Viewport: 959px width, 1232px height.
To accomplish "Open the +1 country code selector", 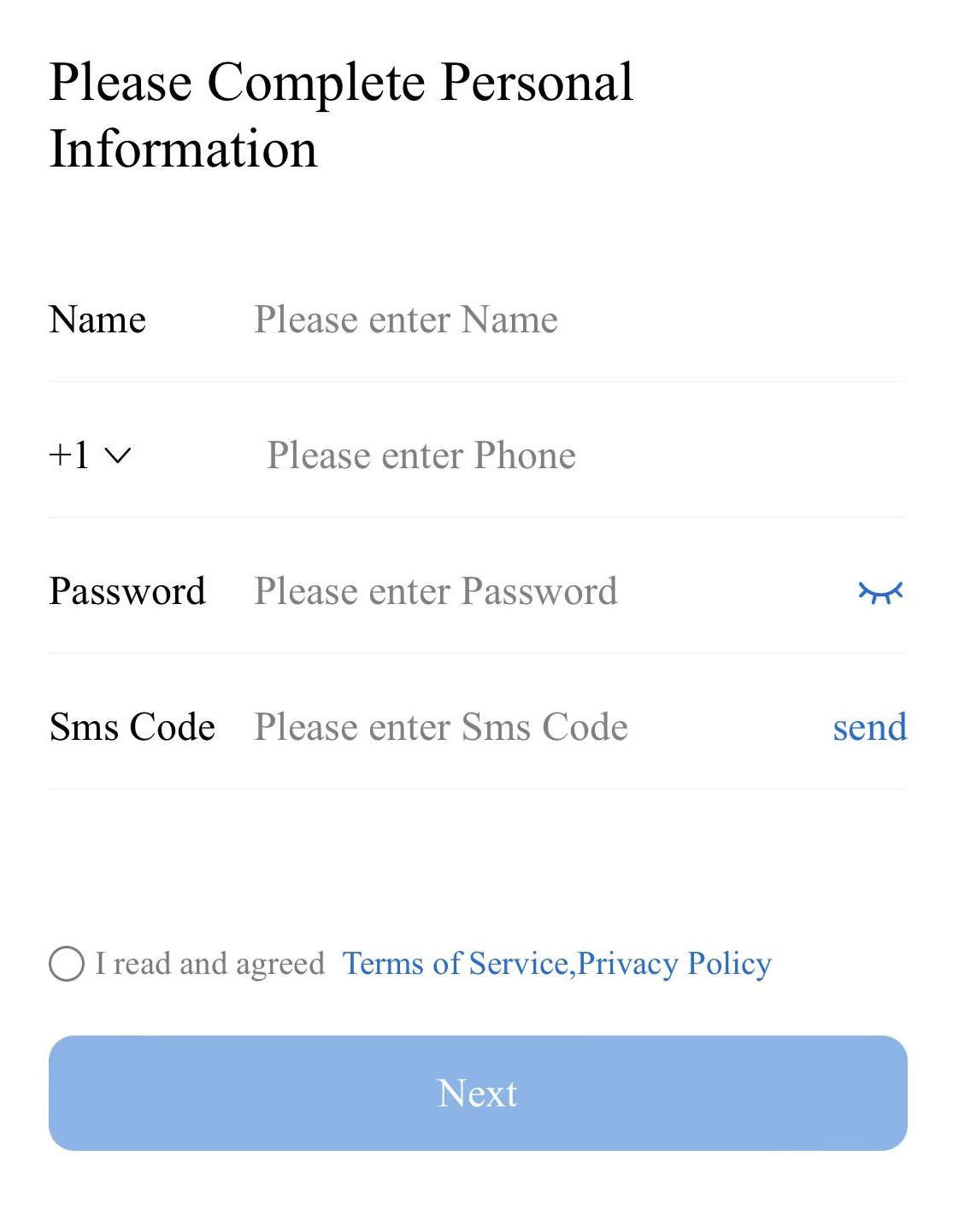I will [x=70, y=455].
